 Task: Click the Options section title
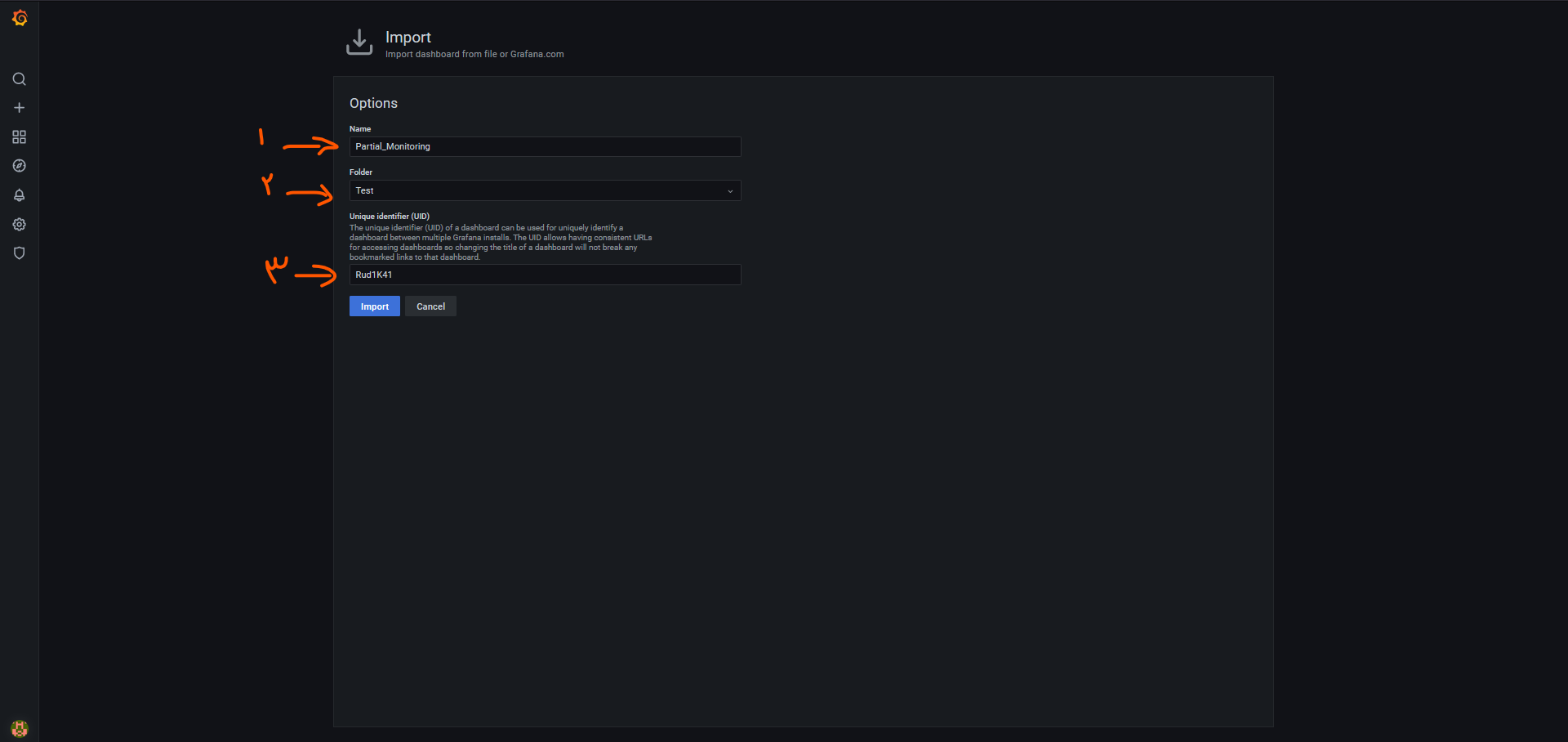(x=373, y=103)
